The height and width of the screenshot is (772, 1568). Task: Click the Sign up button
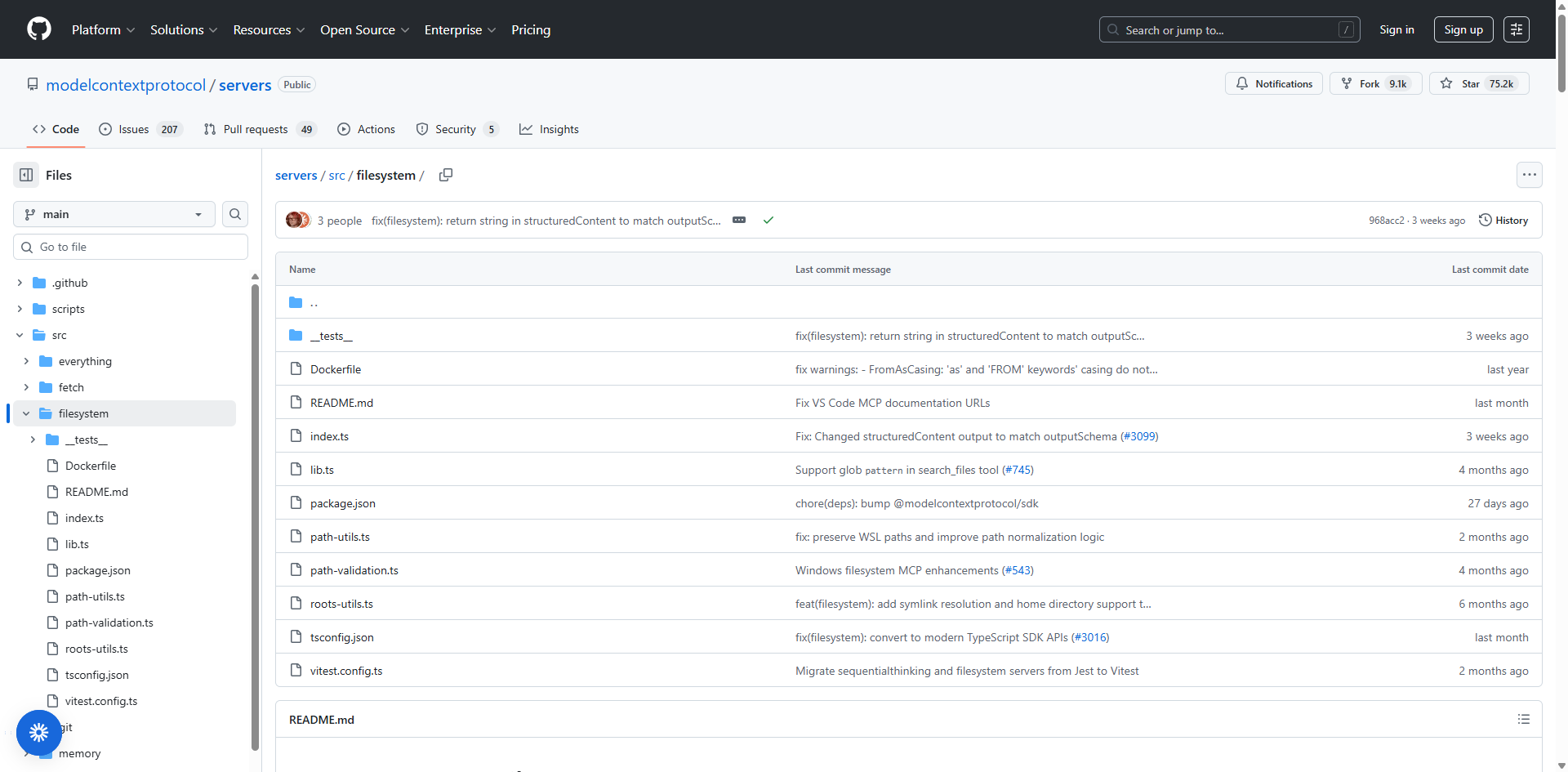(x=1463, y=29)
